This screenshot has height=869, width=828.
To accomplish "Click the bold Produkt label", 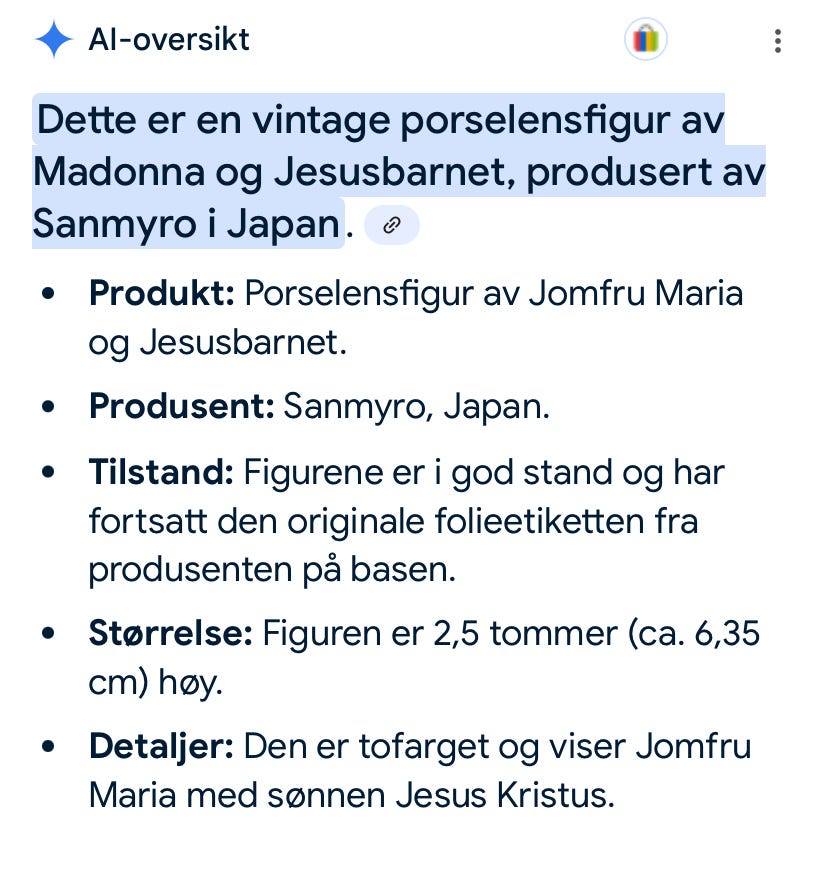I will click(x=162, y=293).
